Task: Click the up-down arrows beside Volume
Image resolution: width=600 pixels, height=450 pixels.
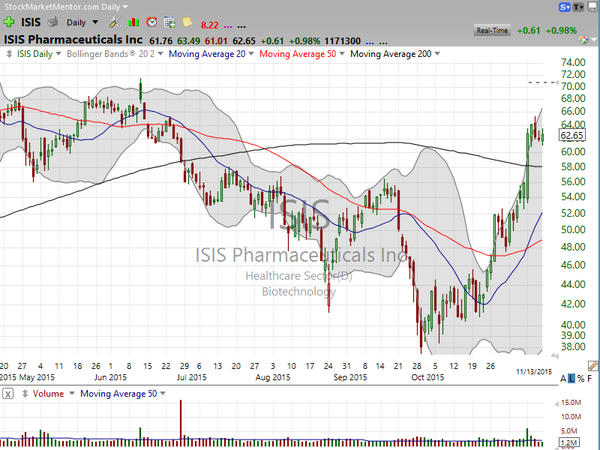Action: (x=25, y=393)
